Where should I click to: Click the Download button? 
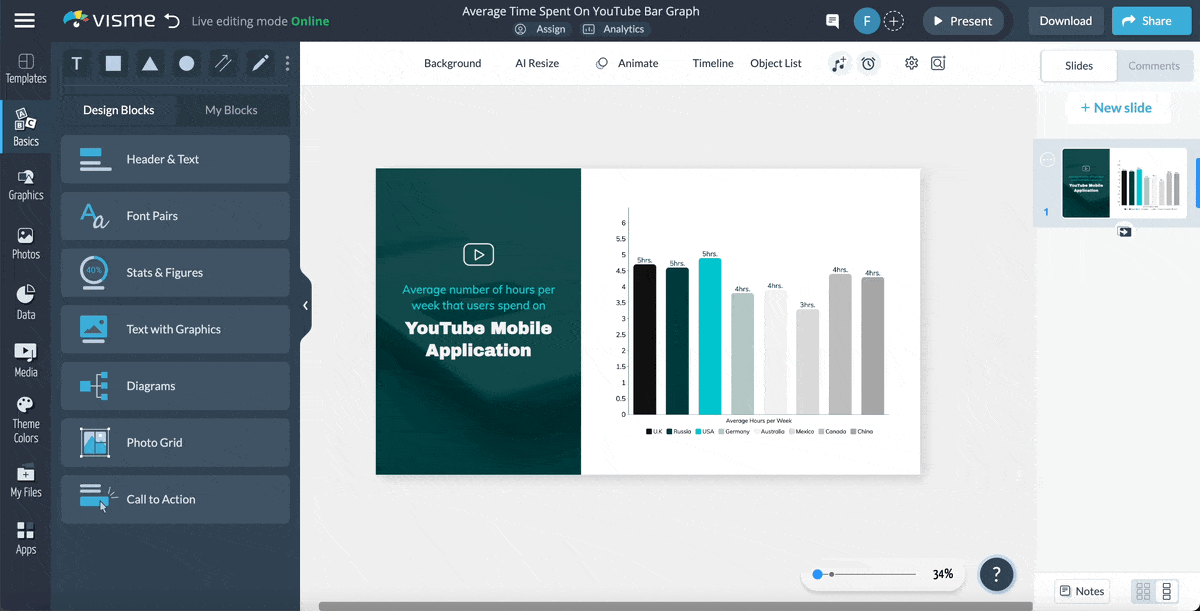tap(1065, 21)
